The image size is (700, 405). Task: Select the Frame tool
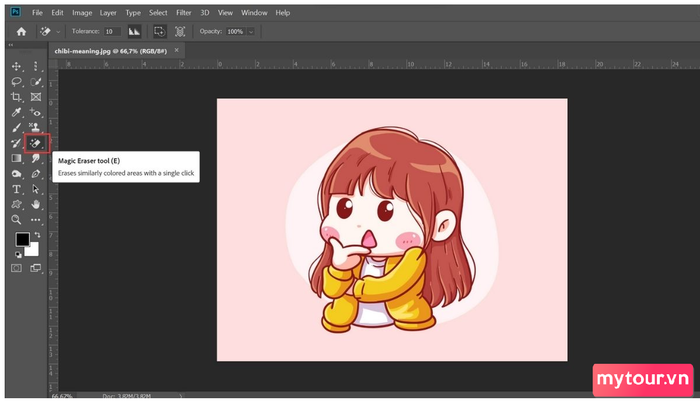coord(36,97)
